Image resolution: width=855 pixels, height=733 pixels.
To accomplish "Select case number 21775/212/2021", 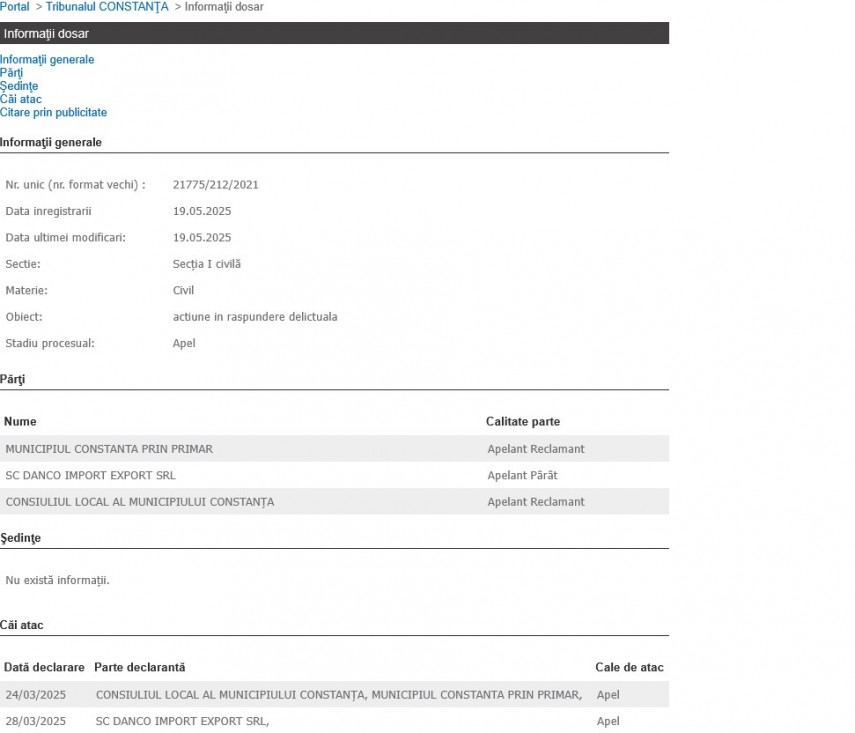I will pos(215,184).
